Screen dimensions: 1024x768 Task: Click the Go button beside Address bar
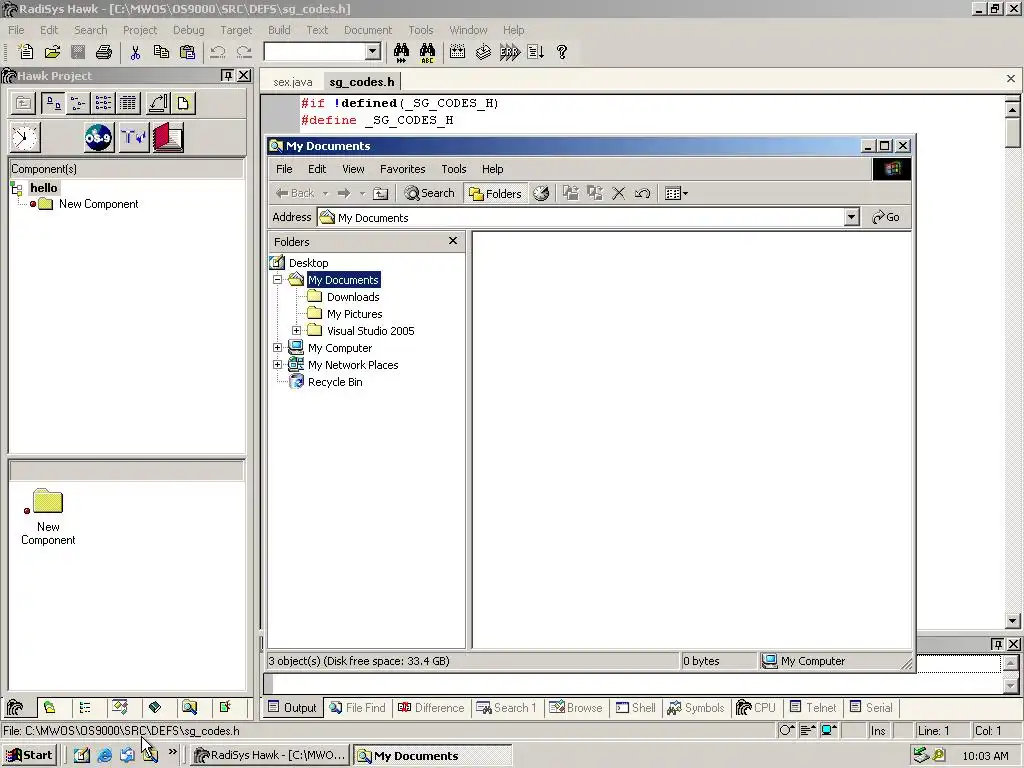pyautogui.click(x=886, y=217)
